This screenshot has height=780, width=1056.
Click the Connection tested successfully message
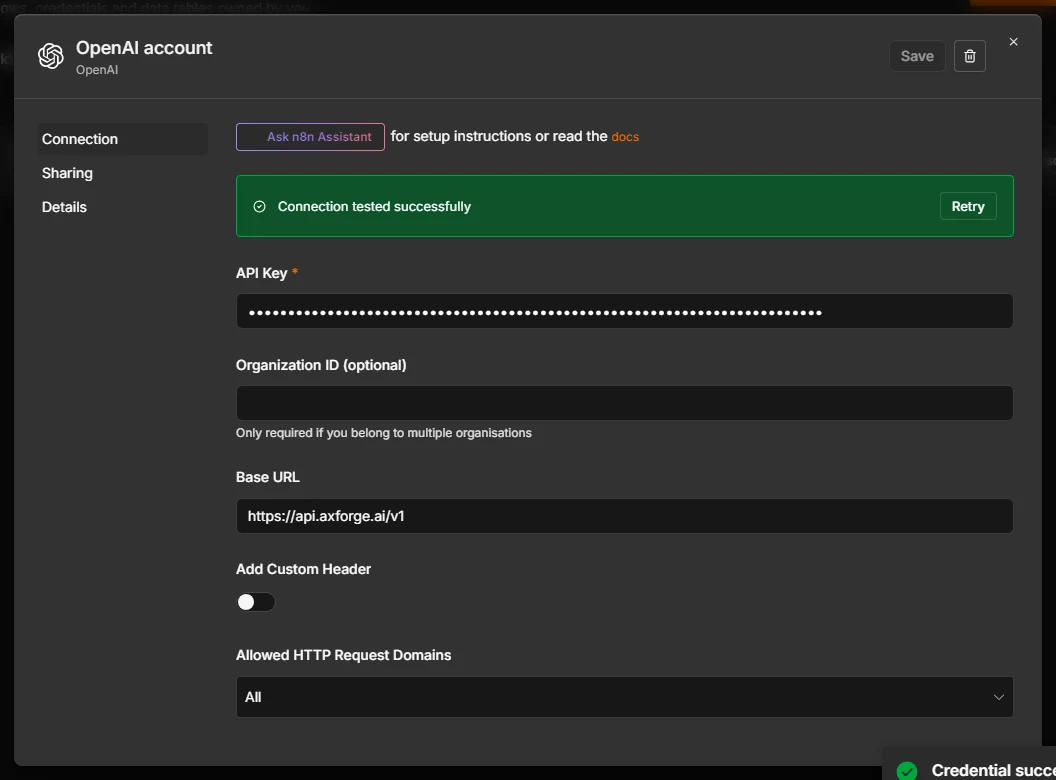(374, 207)
